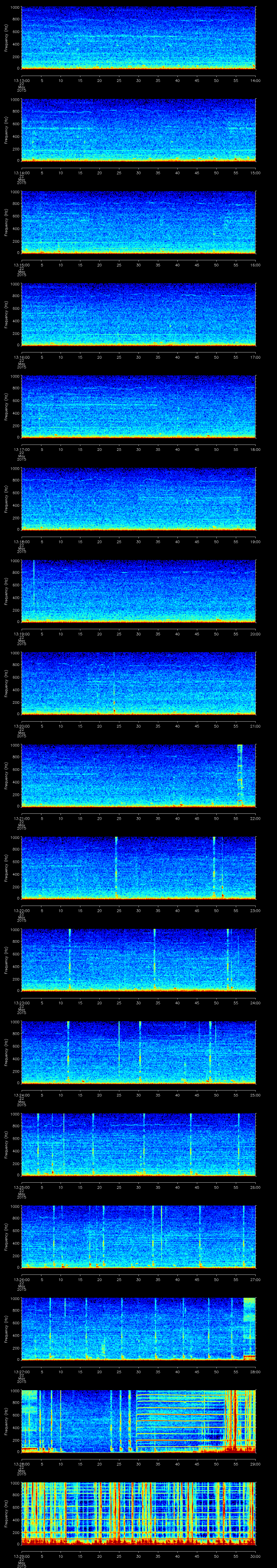This screenshot has height=1568, width=277.
Task: Click the 13:25:00 start time label
Action: (21, 1187)
